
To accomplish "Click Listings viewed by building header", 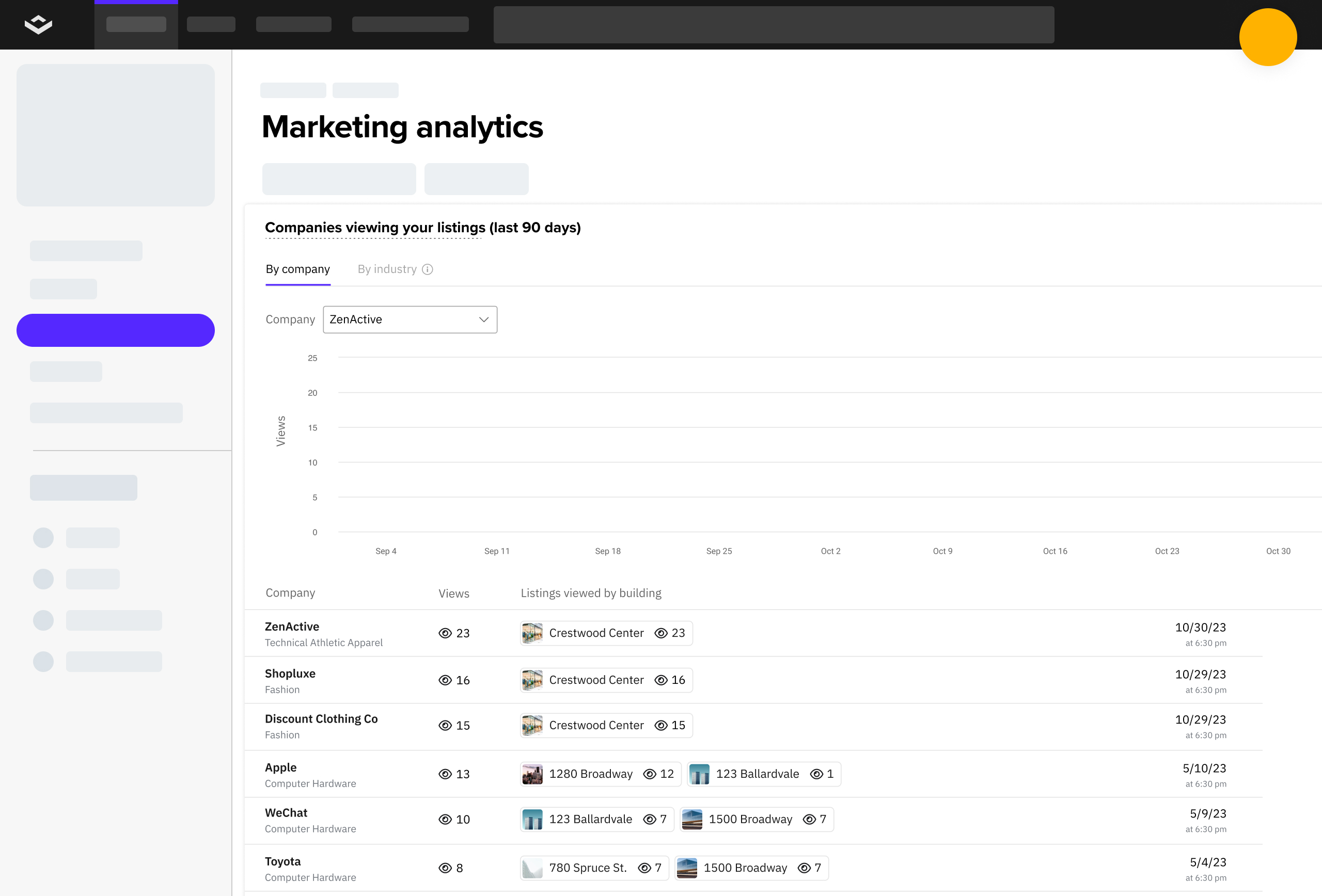I will click(x=591, y=593).
